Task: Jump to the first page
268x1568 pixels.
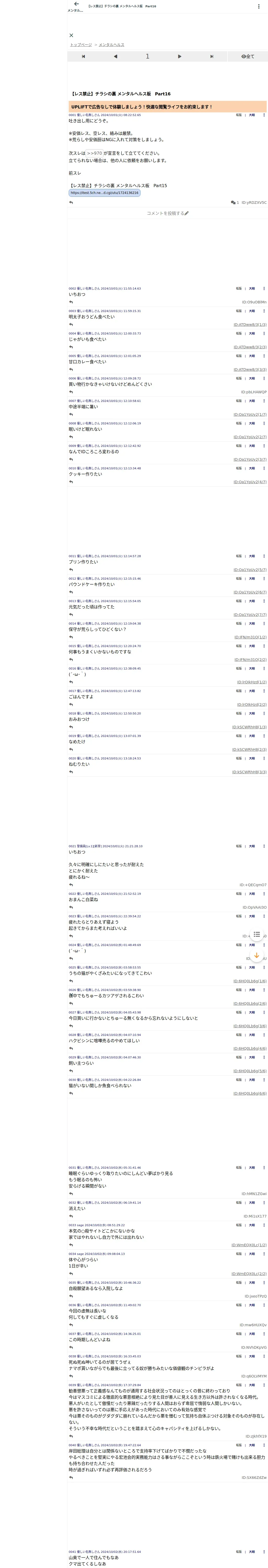Action: pos(83,57)
